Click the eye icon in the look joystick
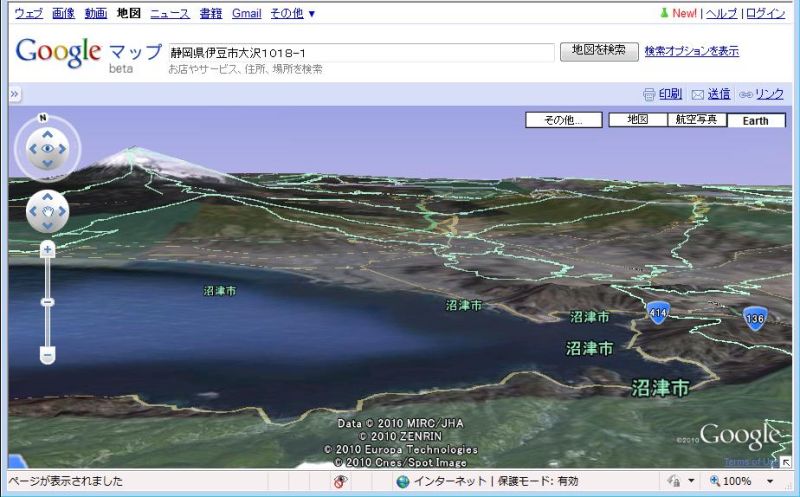Image resolution: width=800 pixels, height=497 pixels. pos(47,149)
